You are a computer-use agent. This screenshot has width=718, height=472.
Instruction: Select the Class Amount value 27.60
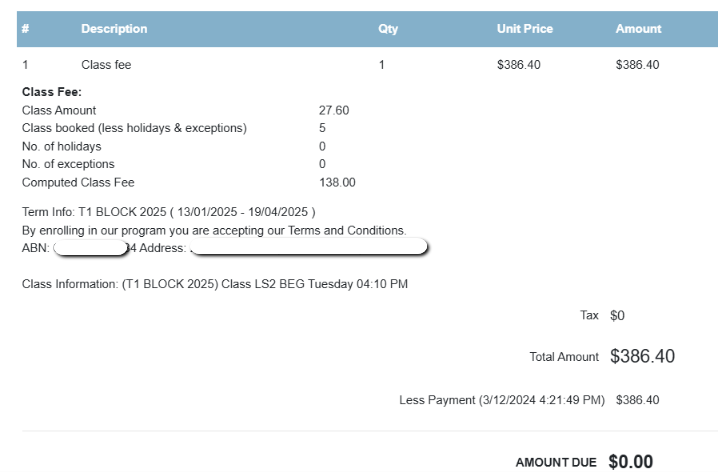(x=333, y=110)
